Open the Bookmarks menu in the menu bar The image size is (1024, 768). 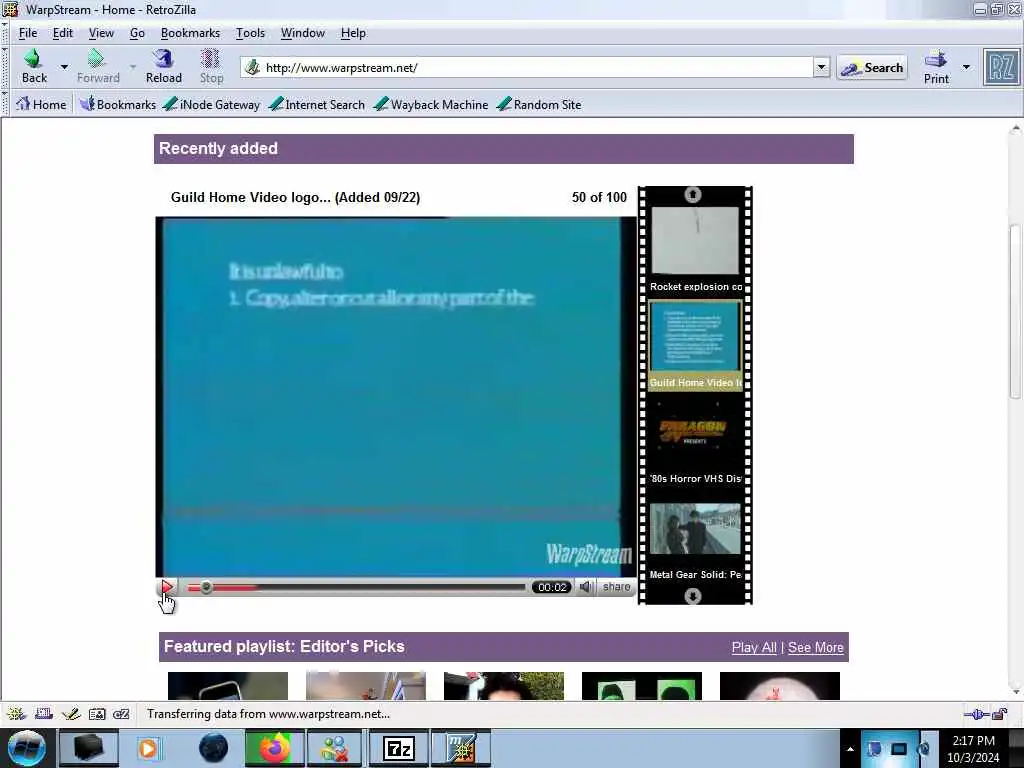tap(190, 33)
